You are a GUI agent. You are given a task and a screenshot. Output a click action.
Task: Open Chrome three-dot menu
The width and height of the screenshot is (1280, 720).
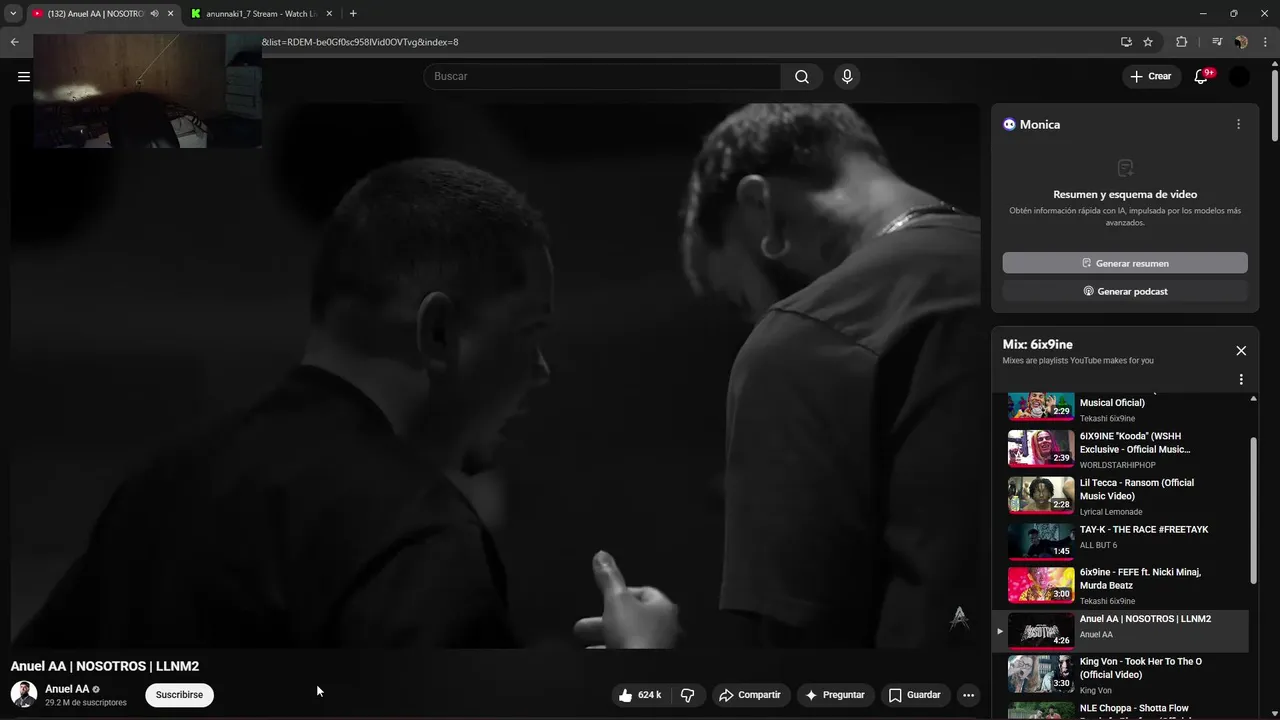[x=1265, y=42]
